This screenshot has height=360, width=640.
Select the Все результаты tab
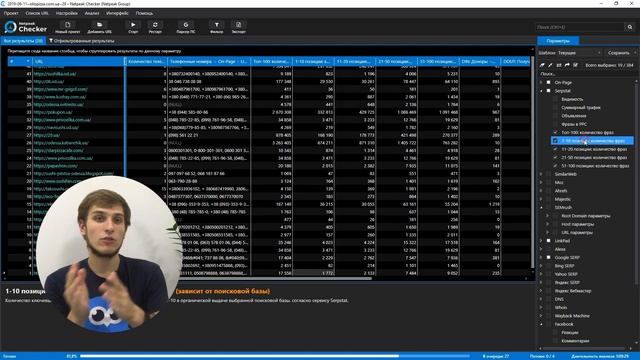point(23,41)
